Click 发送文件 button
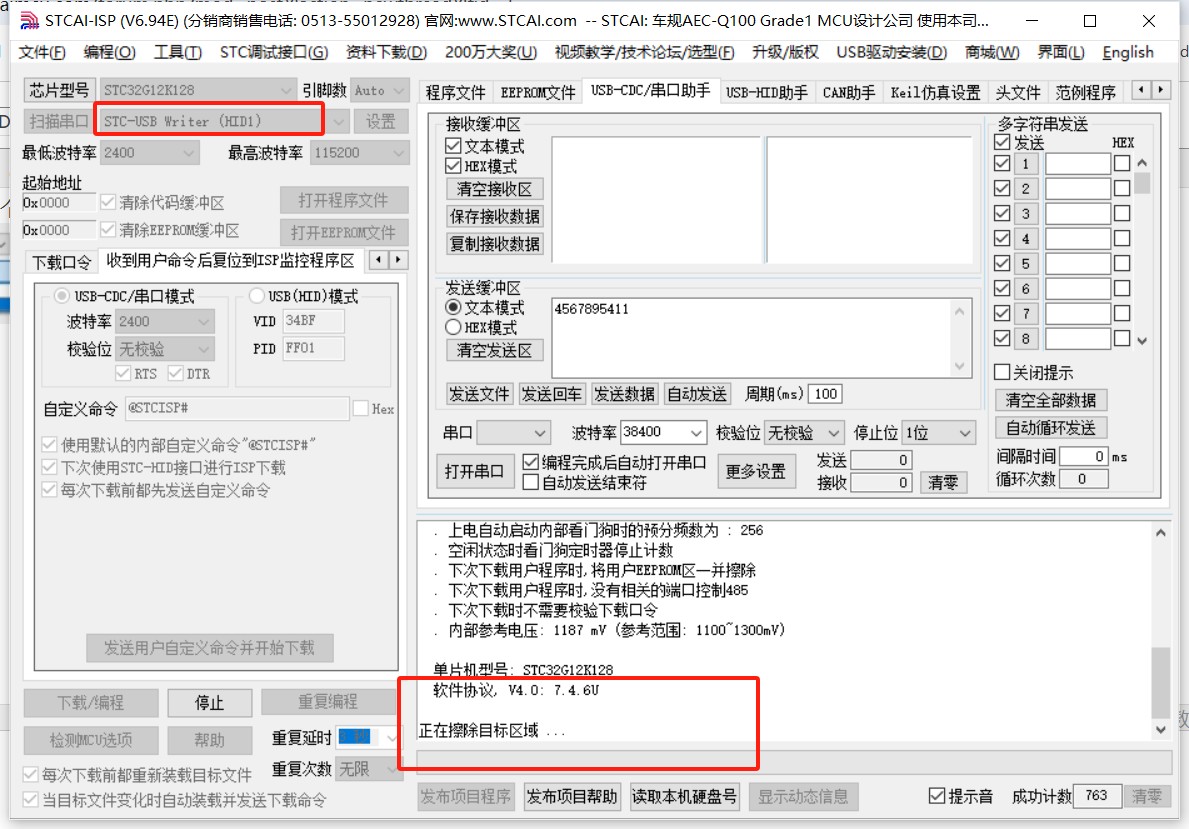The height and width of the screenshot is (829, 1189). point(478,394)
